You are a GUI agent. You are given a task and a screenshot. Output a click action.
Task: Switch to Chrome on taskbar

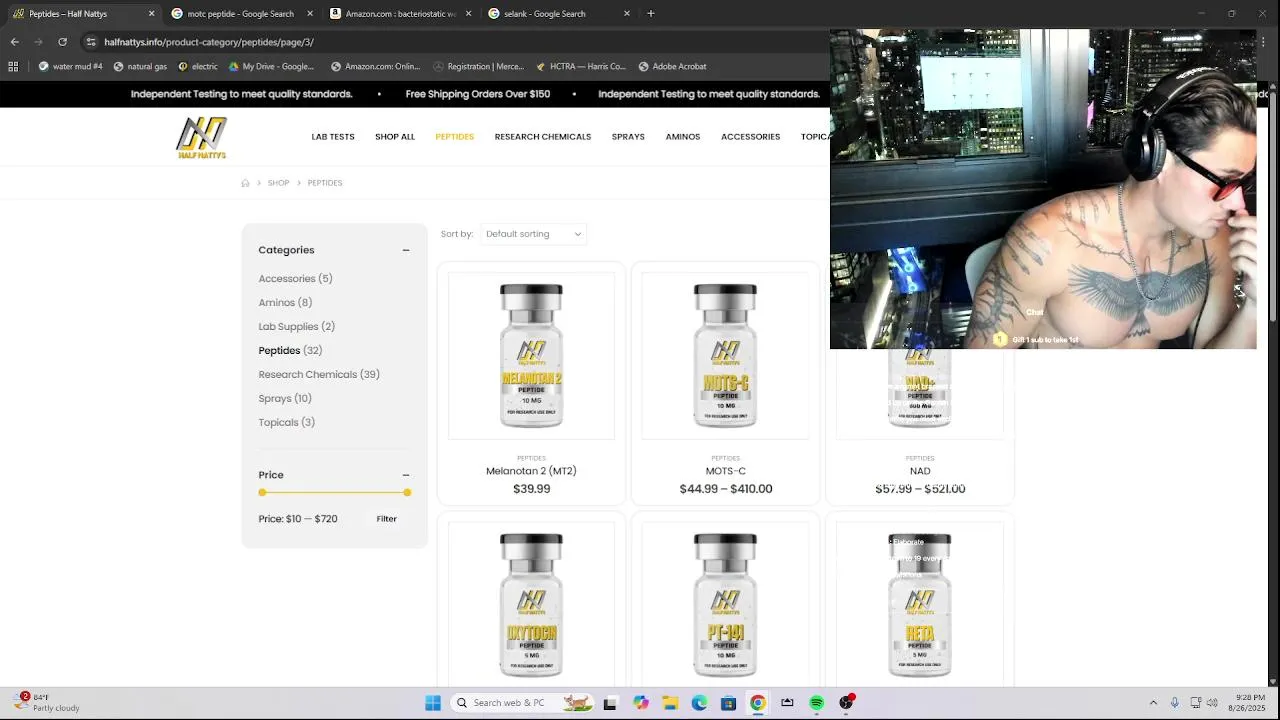click(758, 703)
